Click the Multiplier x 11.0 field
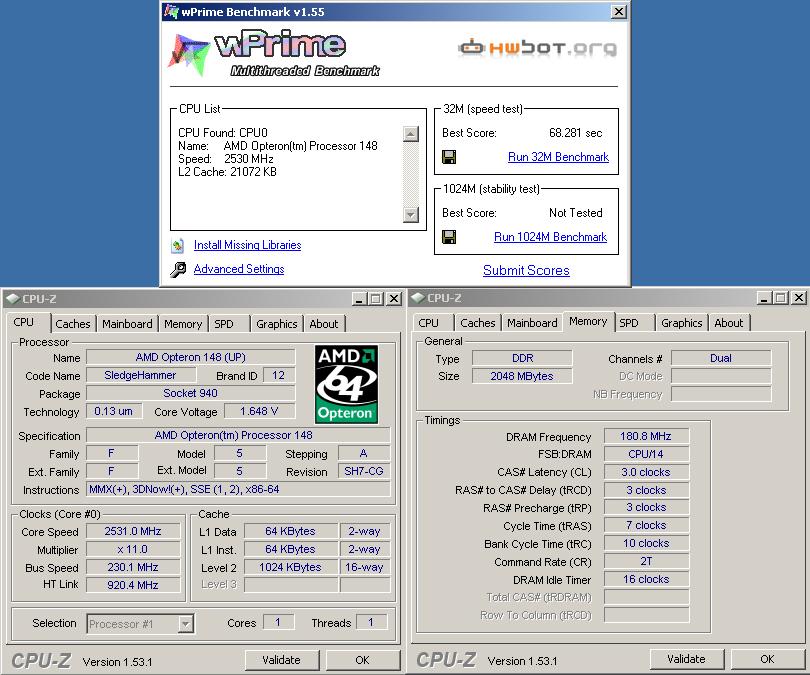Screen dimensions: 810x675 click(133, 550)
